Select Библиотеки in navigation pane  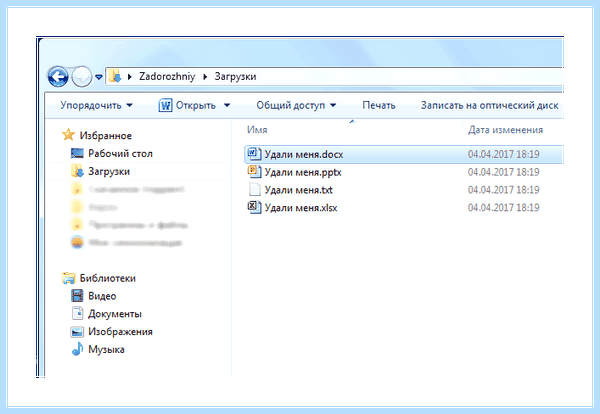pos(108,278)
